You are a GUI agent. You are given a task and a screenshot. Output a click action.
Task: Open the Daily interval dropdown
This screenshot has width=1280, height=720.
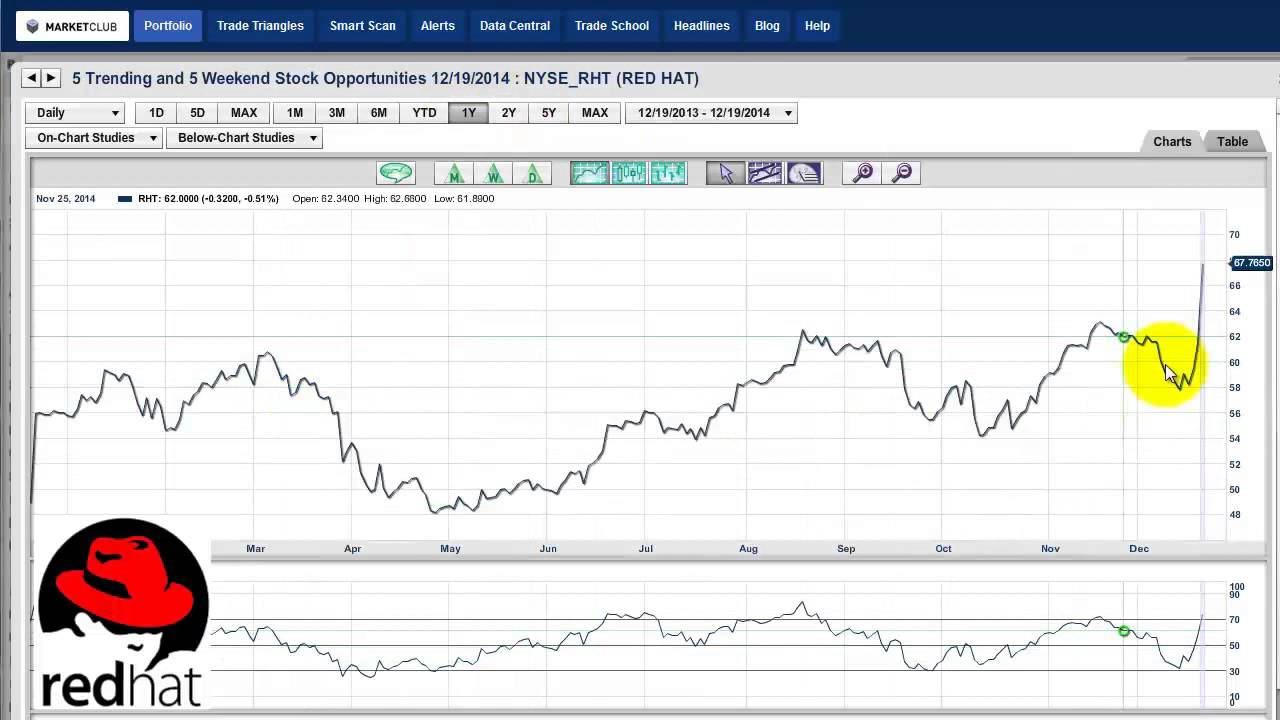pos(76,113)
